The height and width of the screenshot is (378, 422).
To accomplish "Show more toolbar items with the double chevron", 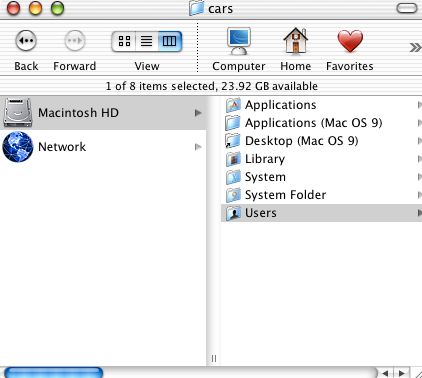I will coord(415,48).
